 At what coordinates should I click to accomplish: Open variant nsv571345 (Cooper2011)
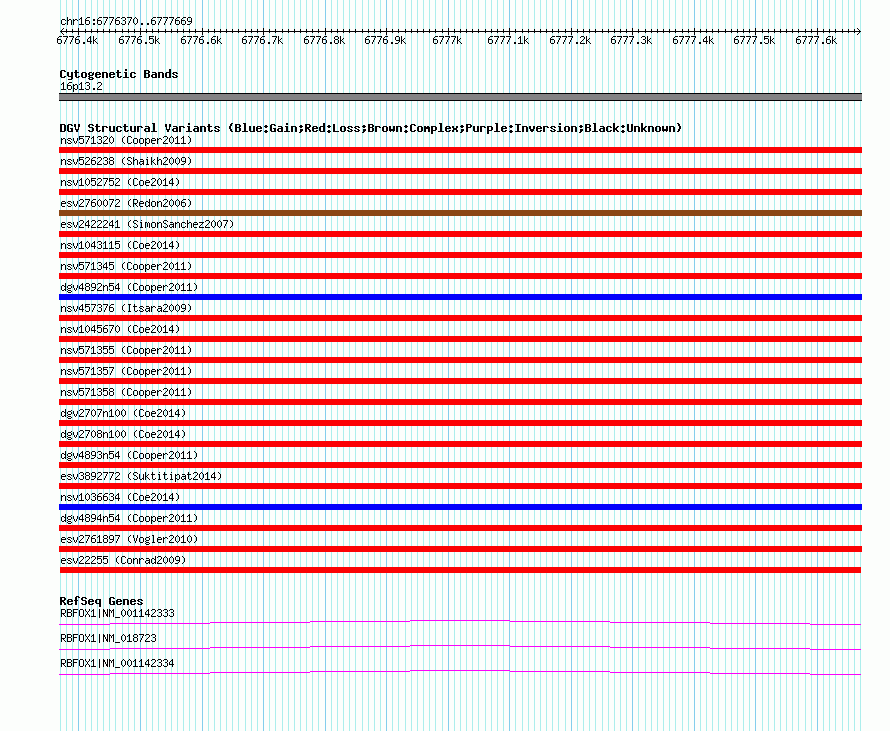126,266
